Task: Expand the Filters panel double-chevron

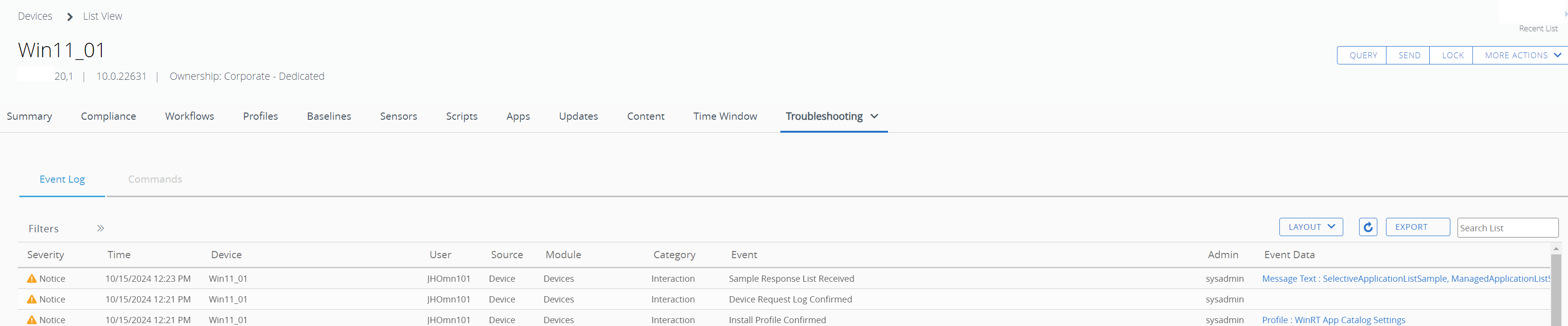Action: click(x=100, y=228)
